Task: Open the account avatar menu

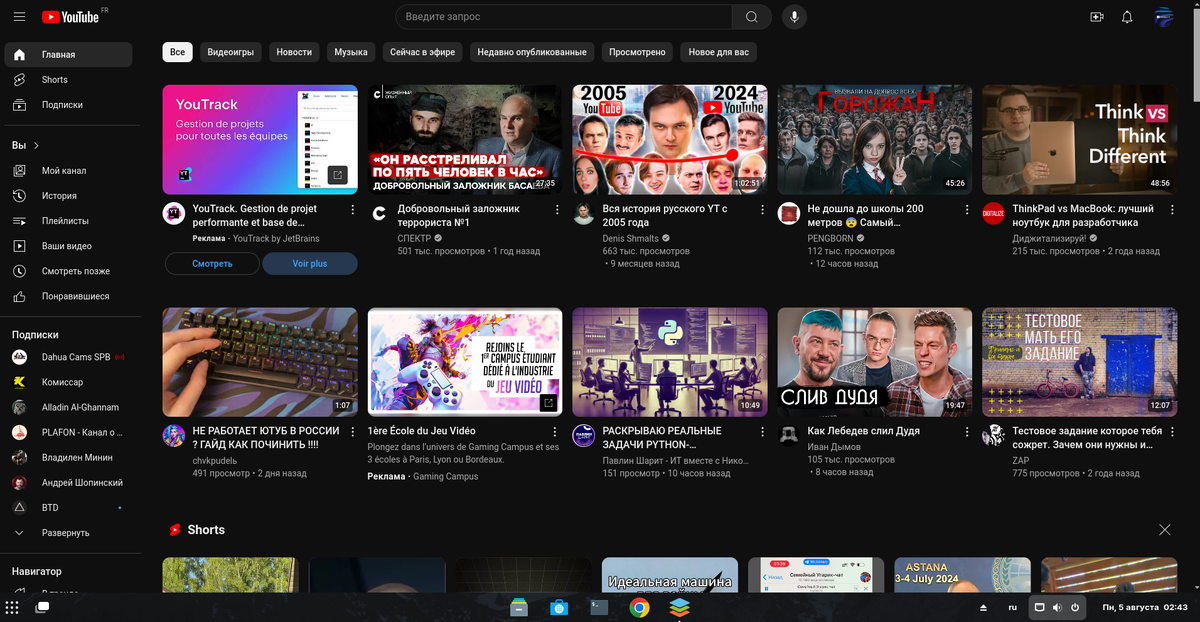Action: pos(1164,17)
